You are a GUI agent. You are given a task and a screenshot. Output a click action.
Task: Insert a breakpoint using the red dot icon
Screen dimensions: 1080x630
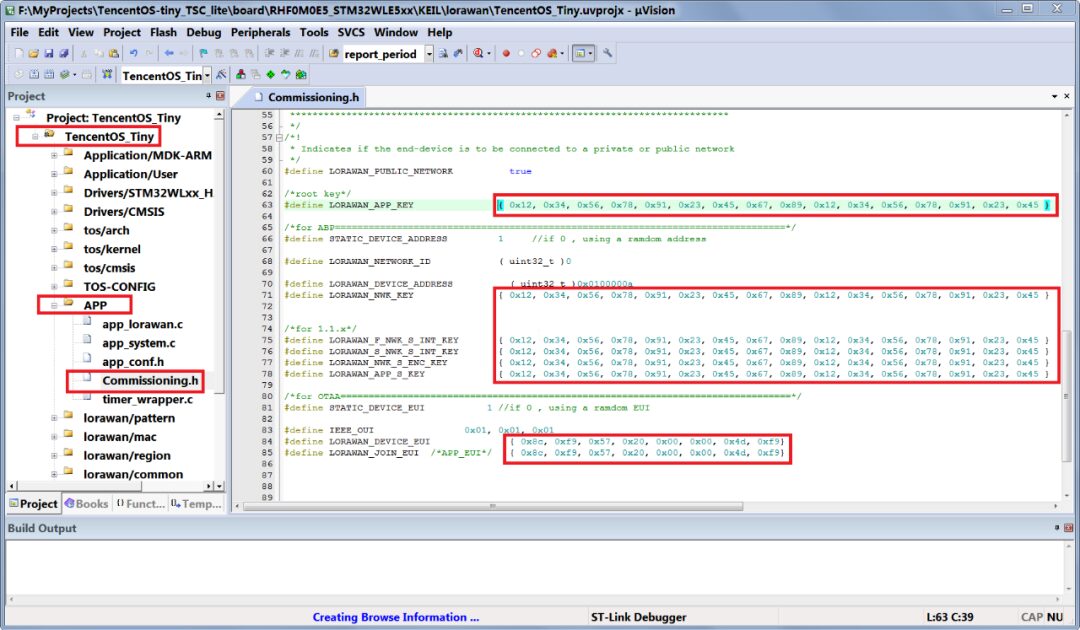506,53
